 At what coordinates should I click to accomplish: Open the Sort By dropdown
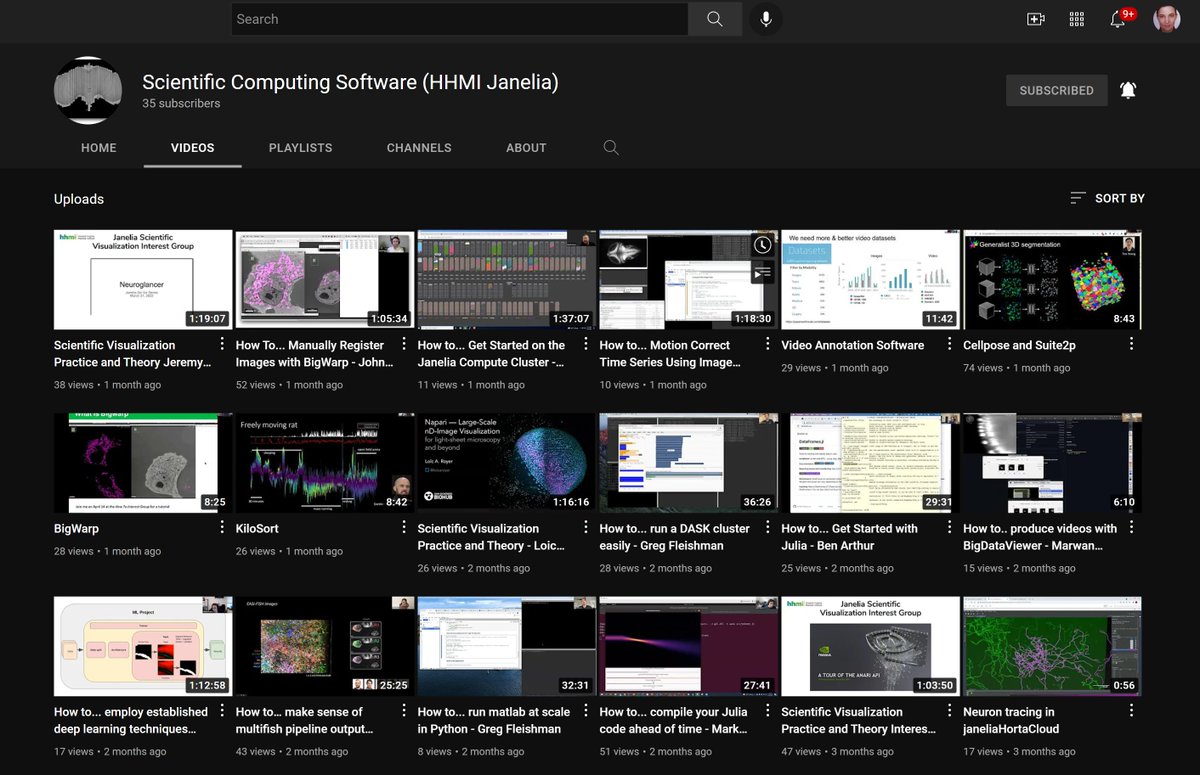(1107, 198)
